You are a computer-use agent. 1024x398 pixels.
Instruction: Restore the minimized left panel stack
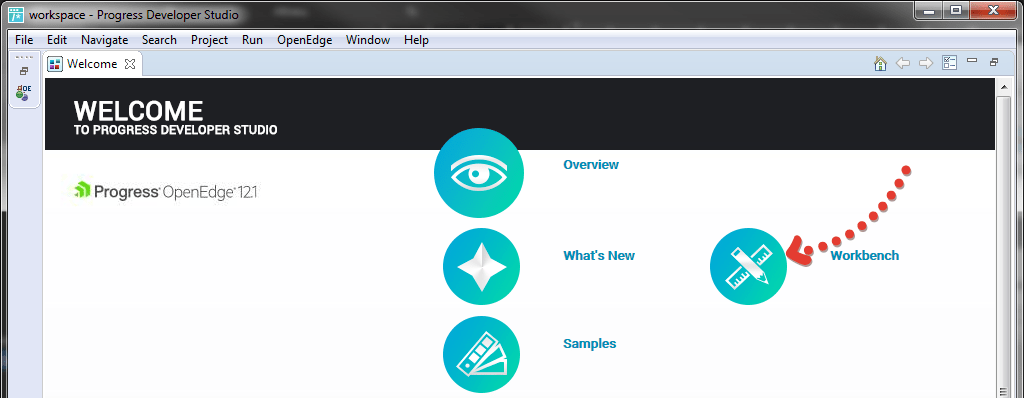[24, 71]
